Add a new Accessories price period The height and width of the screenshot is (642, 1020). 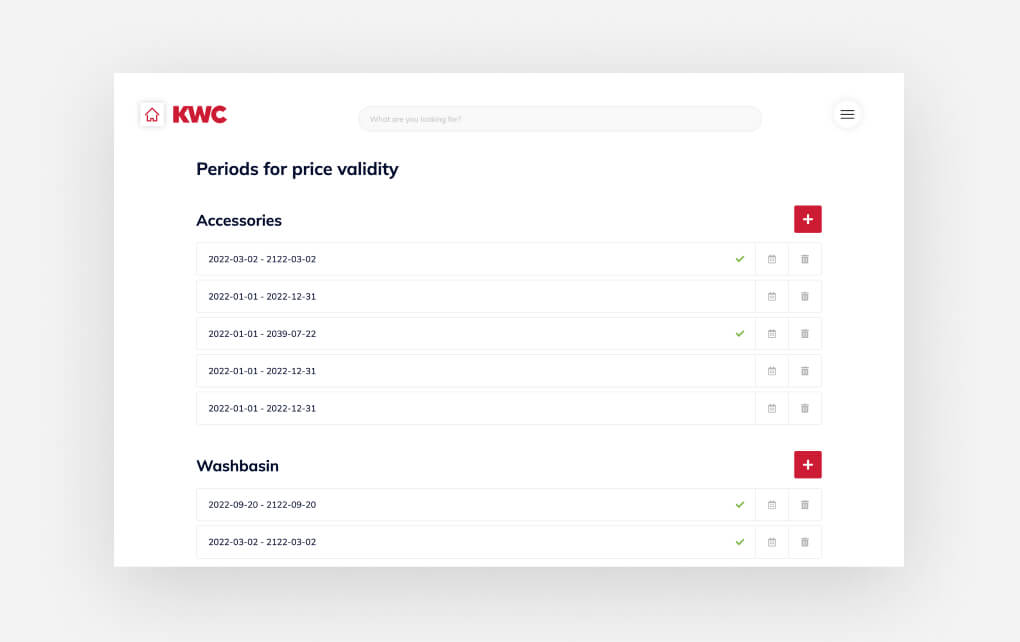[x=807, y=219]
